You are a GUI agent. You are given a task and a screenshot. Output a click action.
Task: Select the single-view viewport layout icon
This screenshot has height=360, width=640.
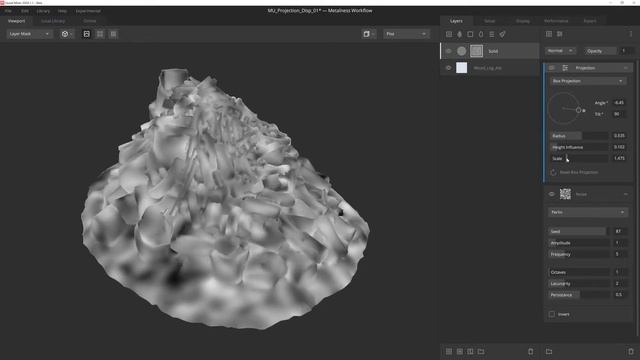pyautogui.click(x=87, y=34)
